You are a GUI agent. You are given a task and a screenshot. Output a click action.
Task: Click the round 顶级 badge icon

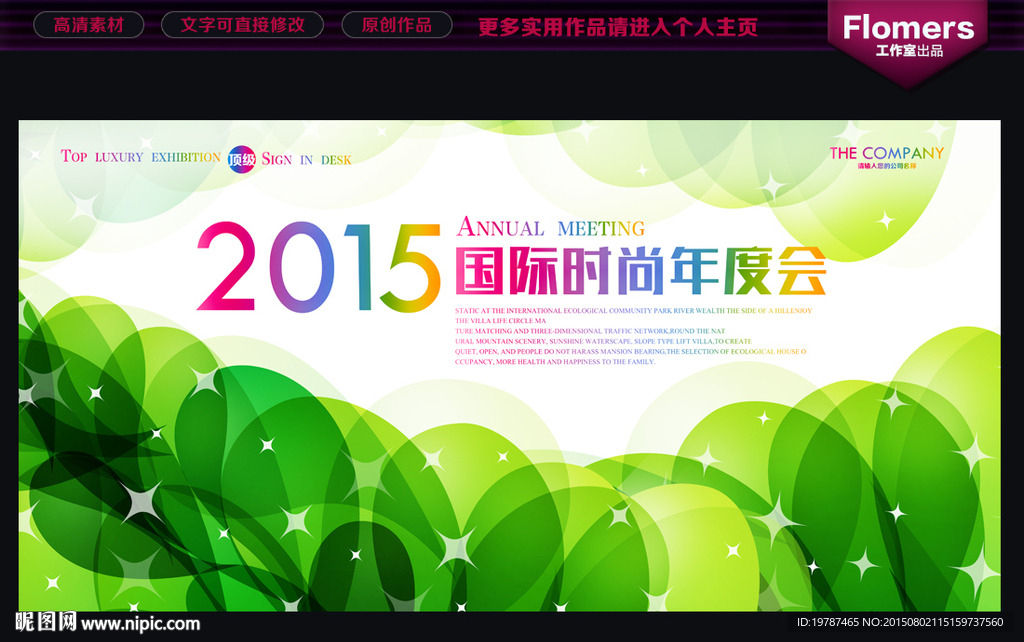(242, 159)
